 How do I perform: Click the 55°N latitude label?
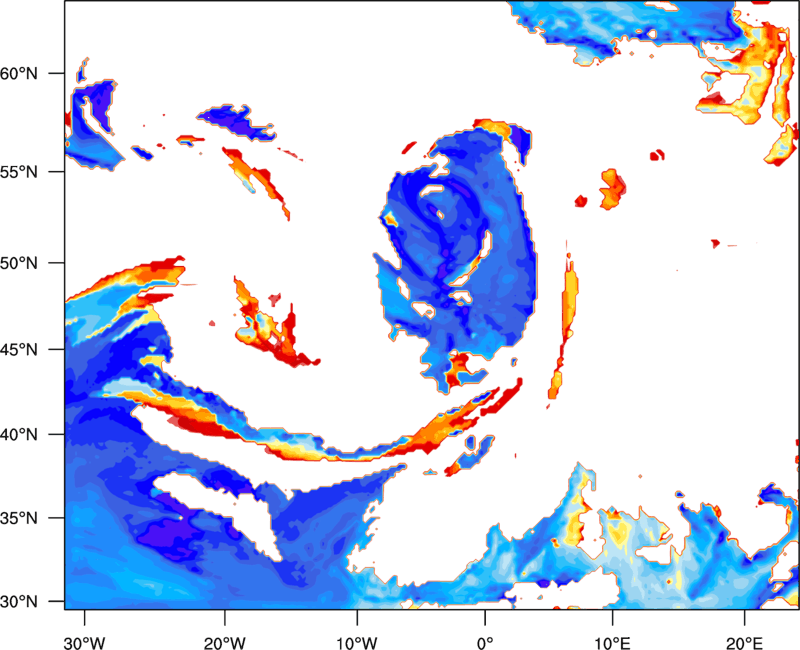(19, 172)
